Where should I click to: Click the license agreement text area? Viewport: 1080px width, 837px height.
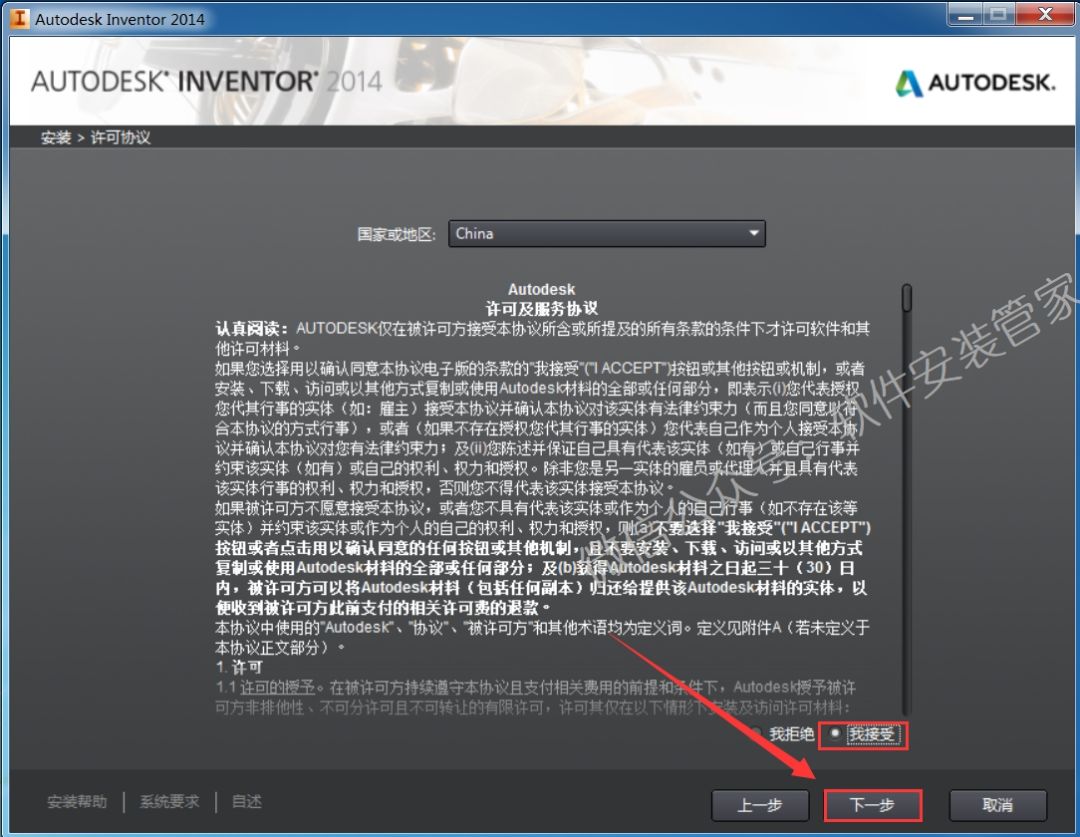point(540,480)
